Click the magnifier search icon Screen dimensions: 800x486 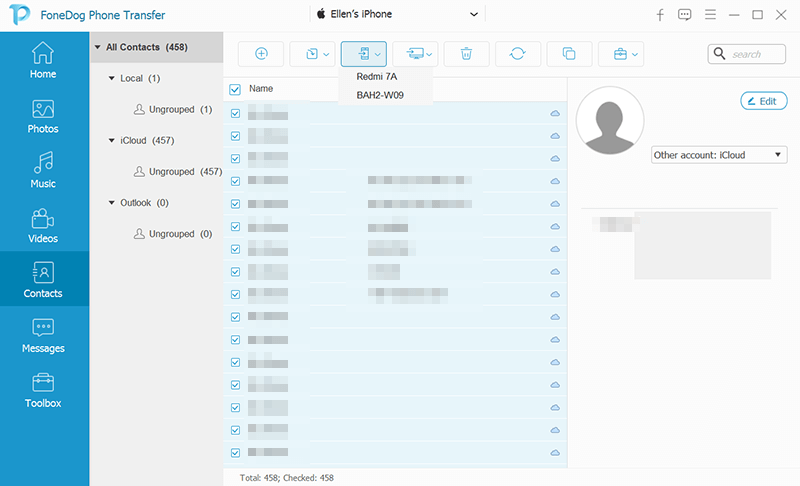pos(719,54)
